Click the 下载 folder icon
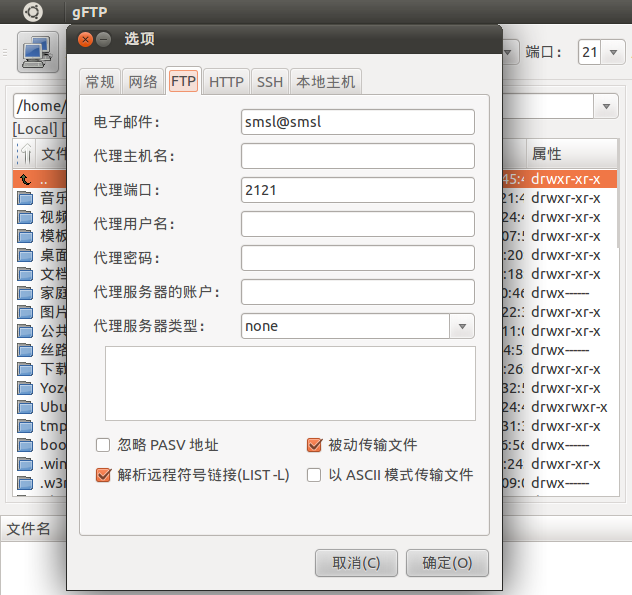 coord(25,369)
